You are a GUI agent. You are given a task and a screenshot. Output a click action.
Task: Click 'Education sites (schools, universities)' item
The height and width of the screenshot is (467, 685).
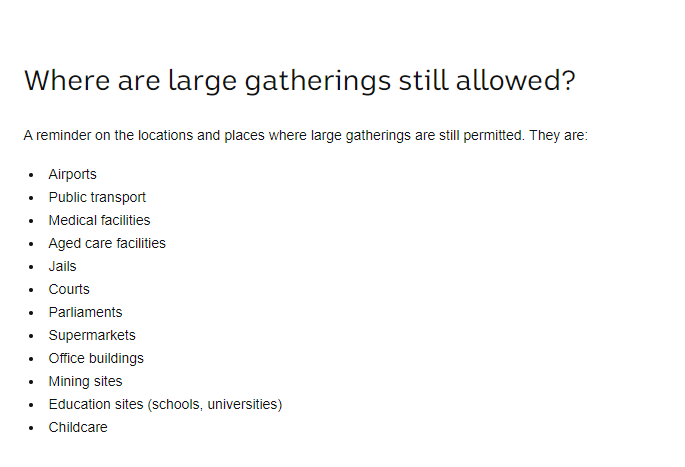click(166, 405)
